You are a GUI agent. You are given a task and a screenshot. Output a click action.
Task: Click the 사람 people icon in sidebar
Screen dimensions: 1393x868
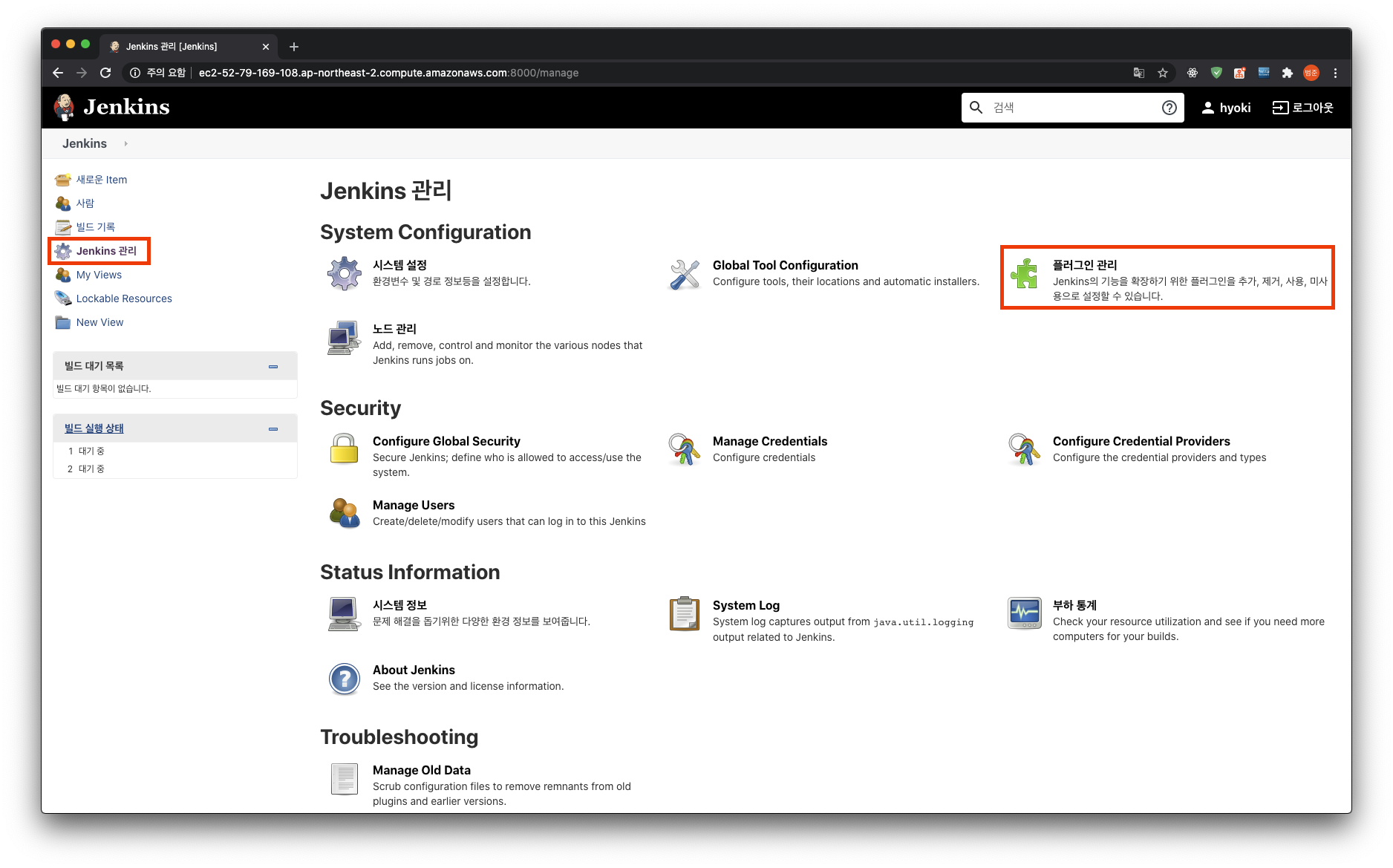coord(63,203)
